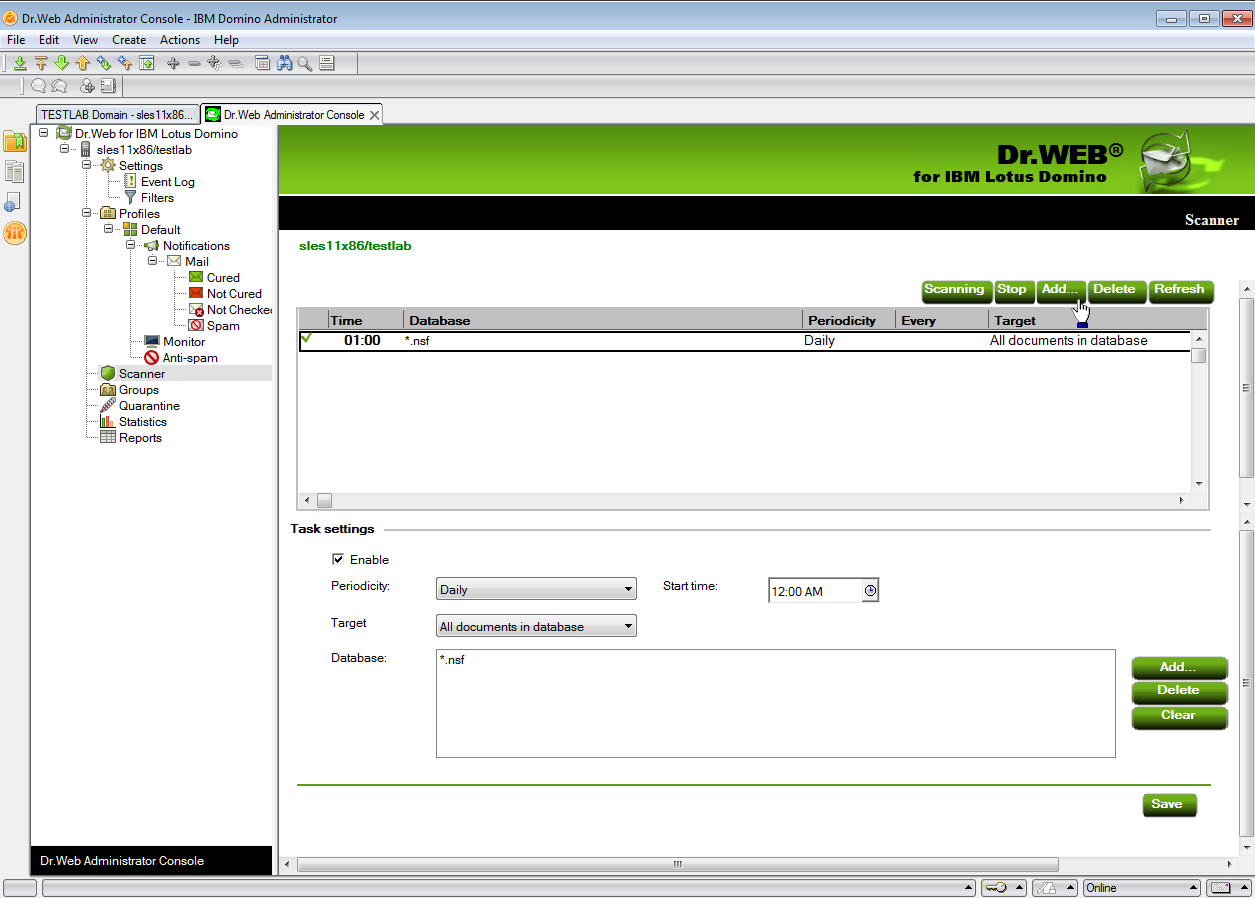Viewport: 1255px width, 898px height.
Task: Click the Stop button
Action: (1015, 290)
